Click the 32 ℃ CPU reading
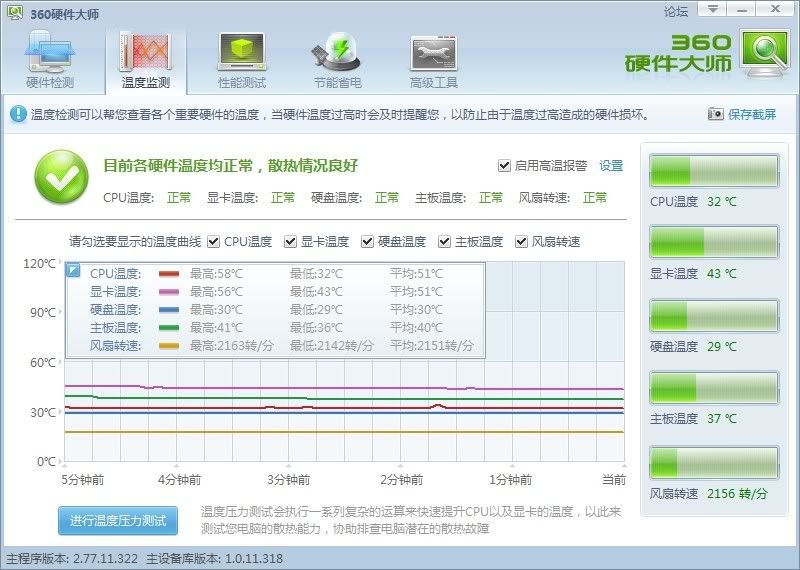 tap(722, 202)
